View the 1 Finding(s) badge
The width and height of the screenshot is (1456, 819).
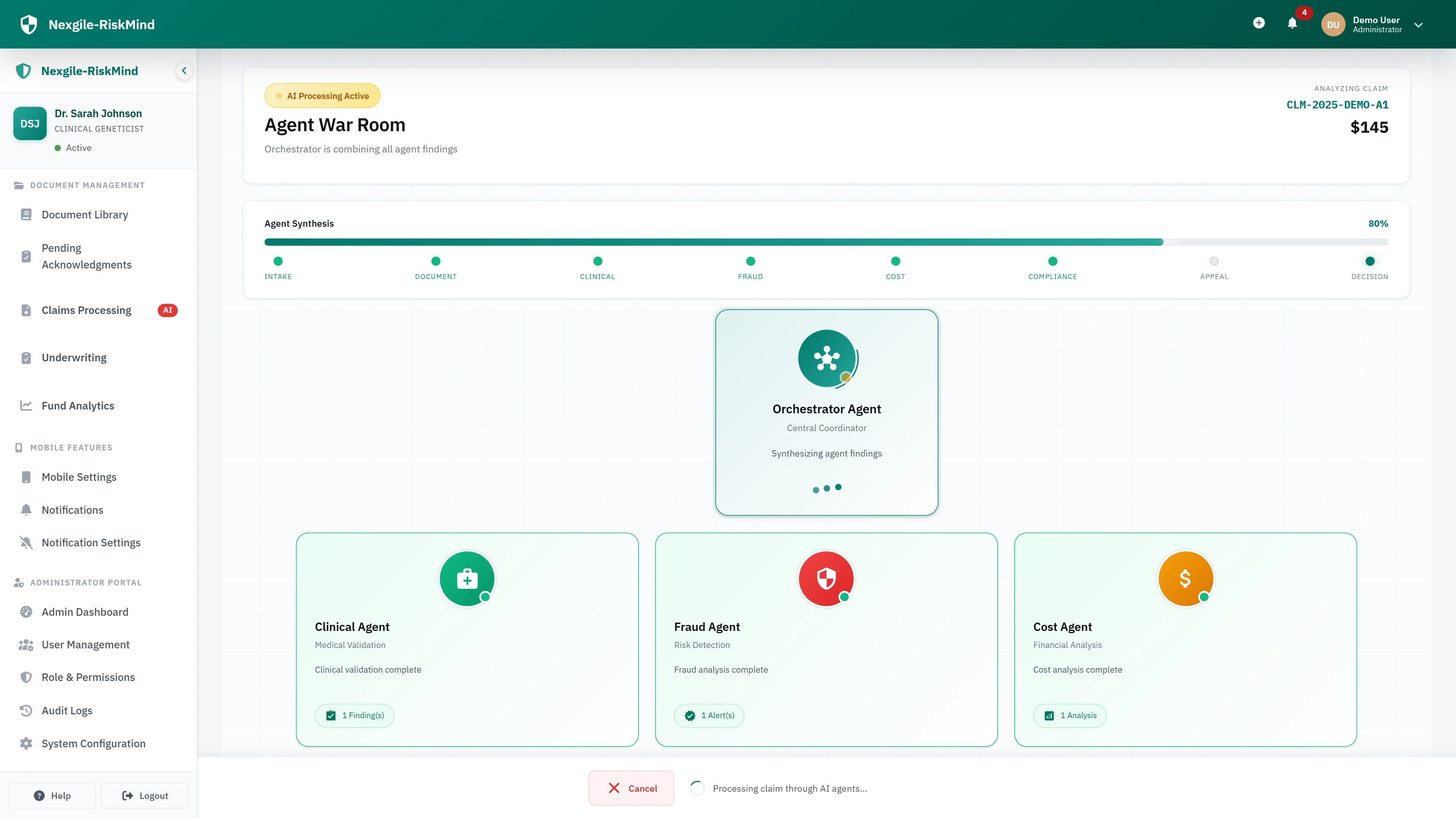(355, 715)
